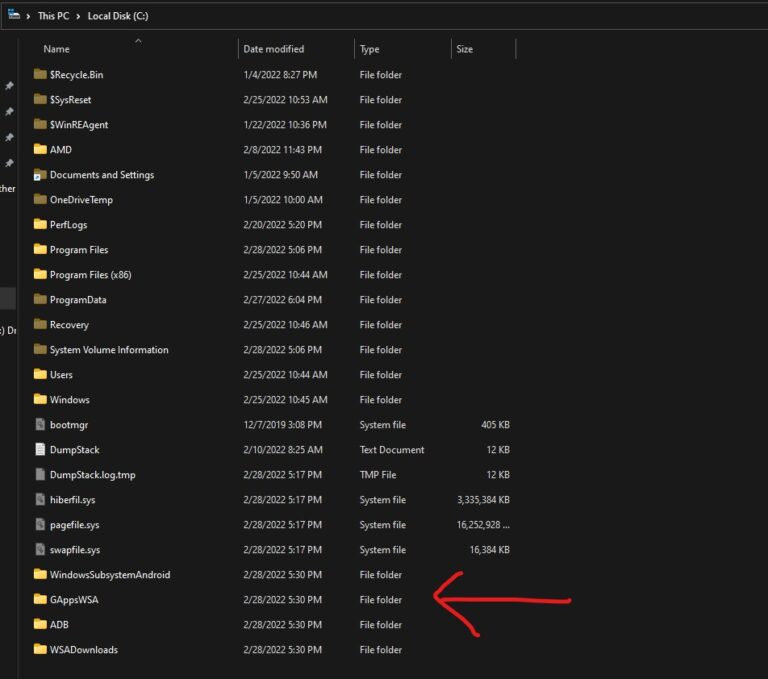Screen dimensions: 768x679
Task: Click the ProgramData folder icon
Action: tap(40, 299)
